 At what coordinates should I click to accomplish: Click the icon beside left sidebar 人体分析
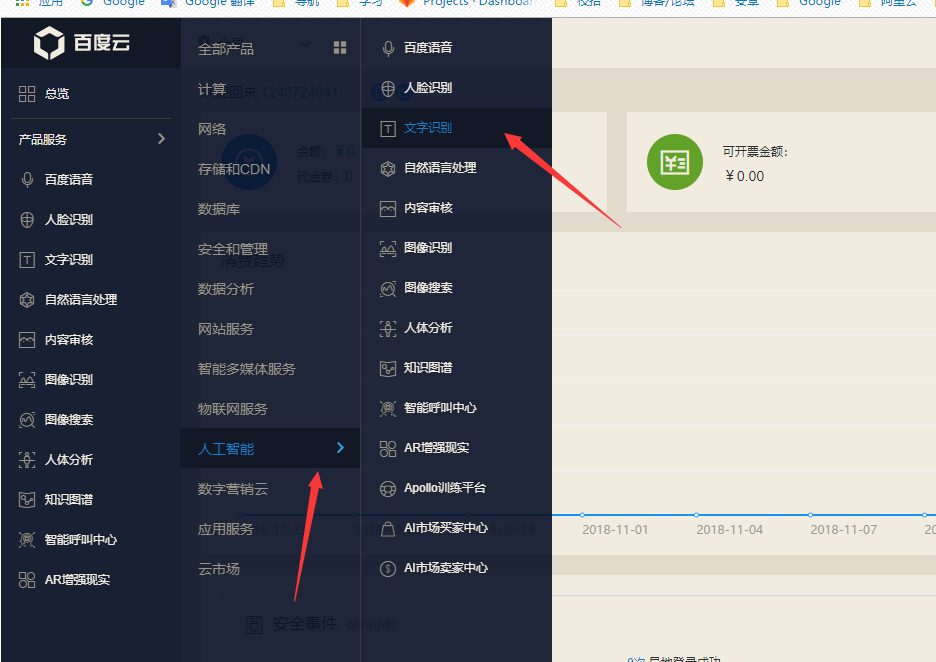27,460
